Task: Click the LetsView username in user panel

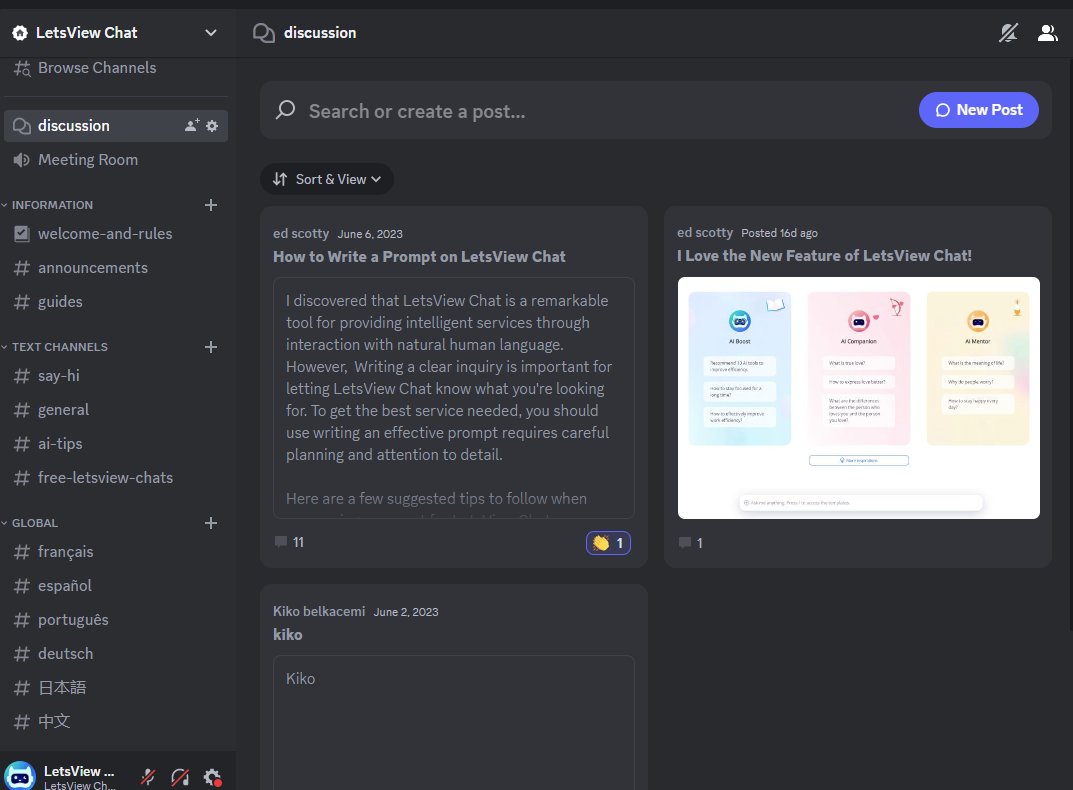Action: tap(79, 771)
